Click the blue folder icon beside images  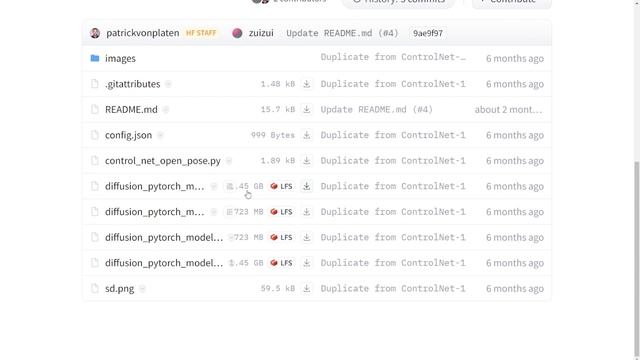click(95, 58)
